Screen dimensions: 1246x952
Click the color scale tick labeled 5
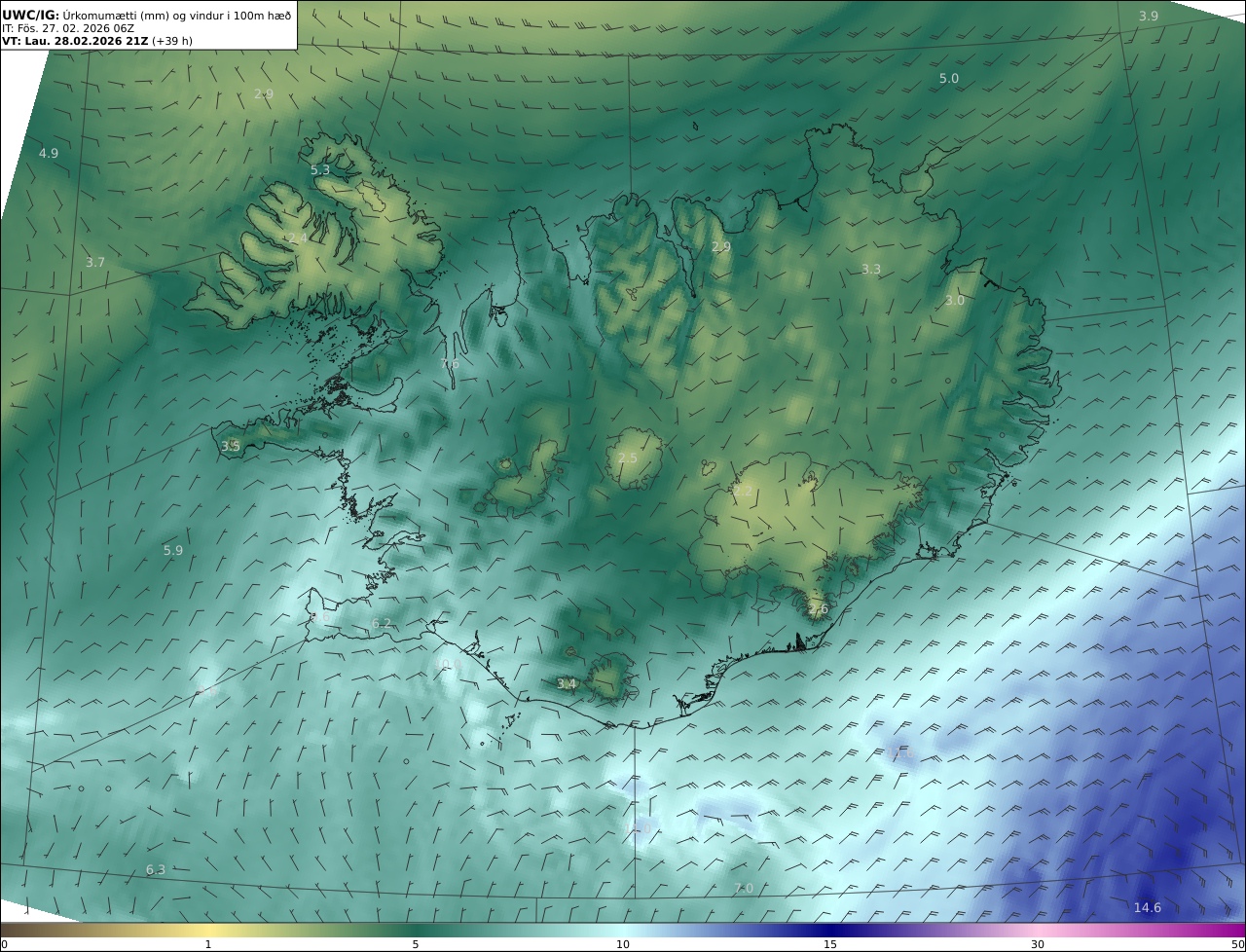[416, 944]
